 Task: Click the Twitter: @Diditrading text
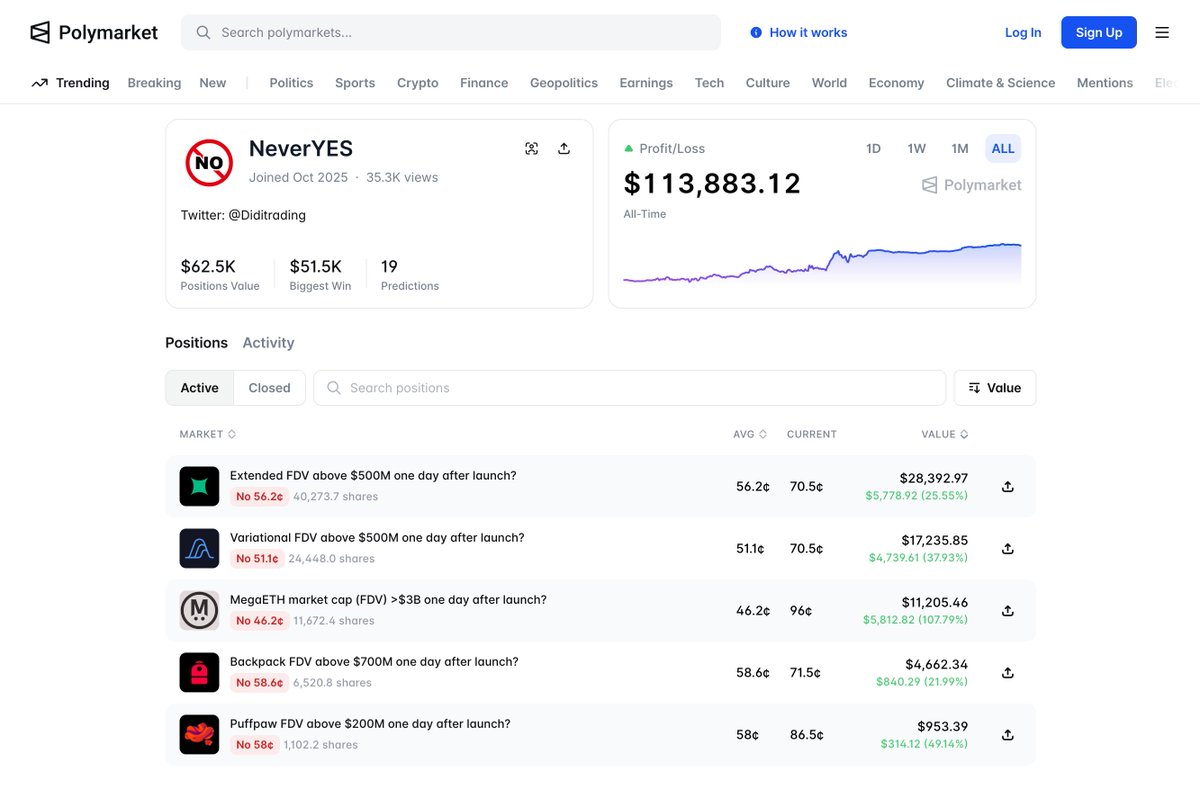pyautogui.click(x=243, y=215)
